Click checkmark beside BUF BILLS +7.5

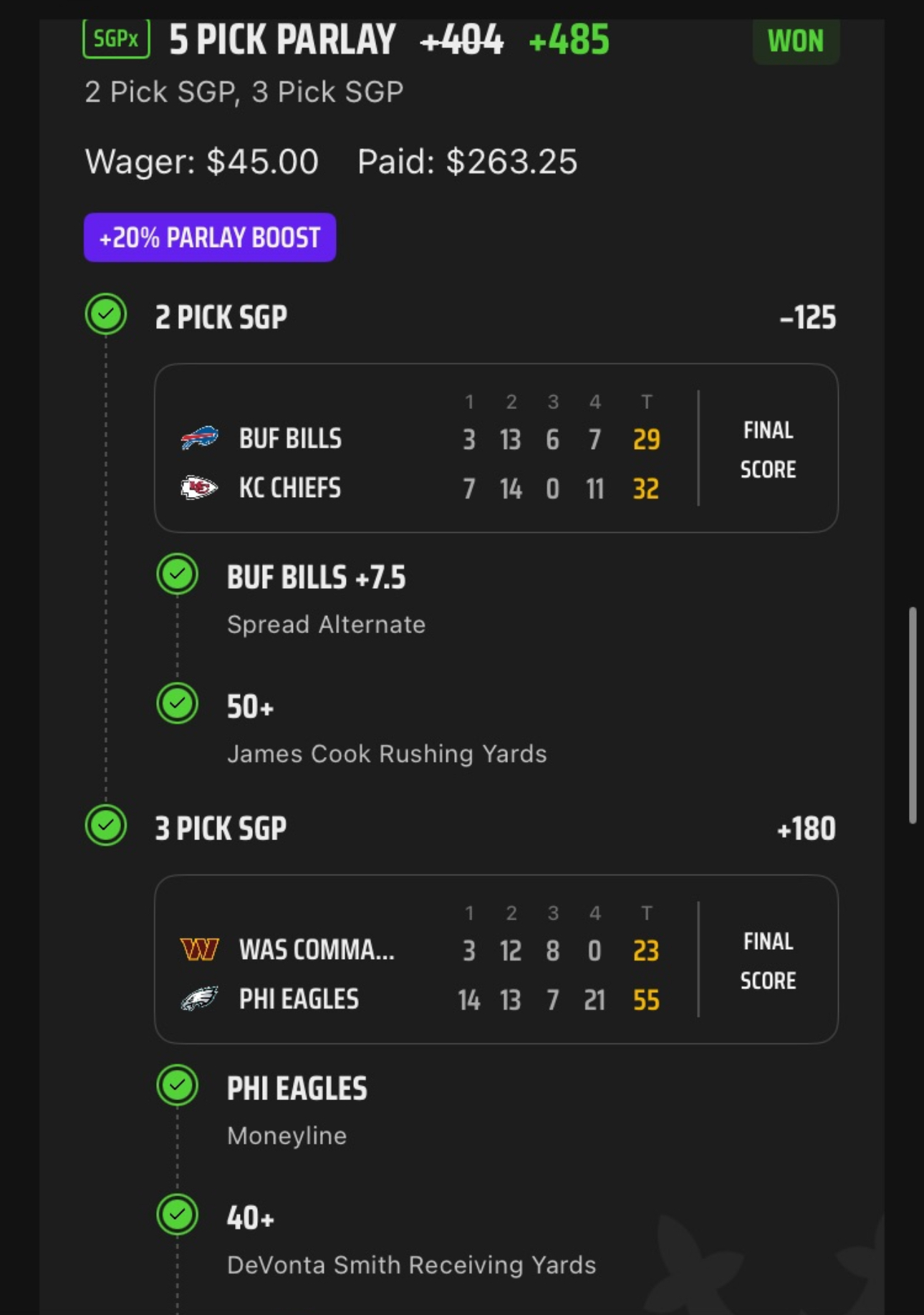(178, 574)
